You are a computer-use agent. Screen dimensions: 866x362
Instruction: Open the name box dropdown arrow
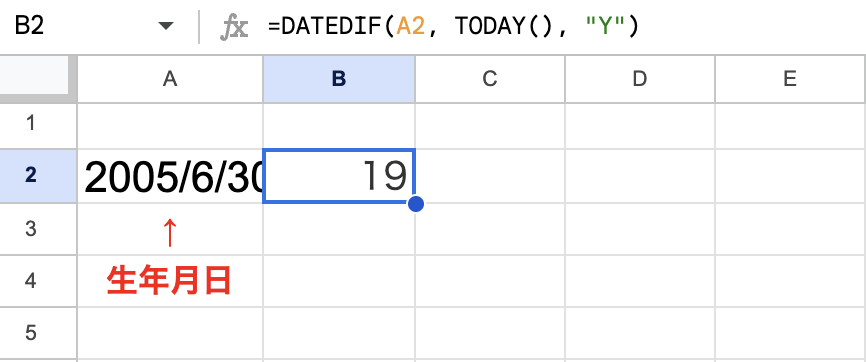[x=166, y=26]
